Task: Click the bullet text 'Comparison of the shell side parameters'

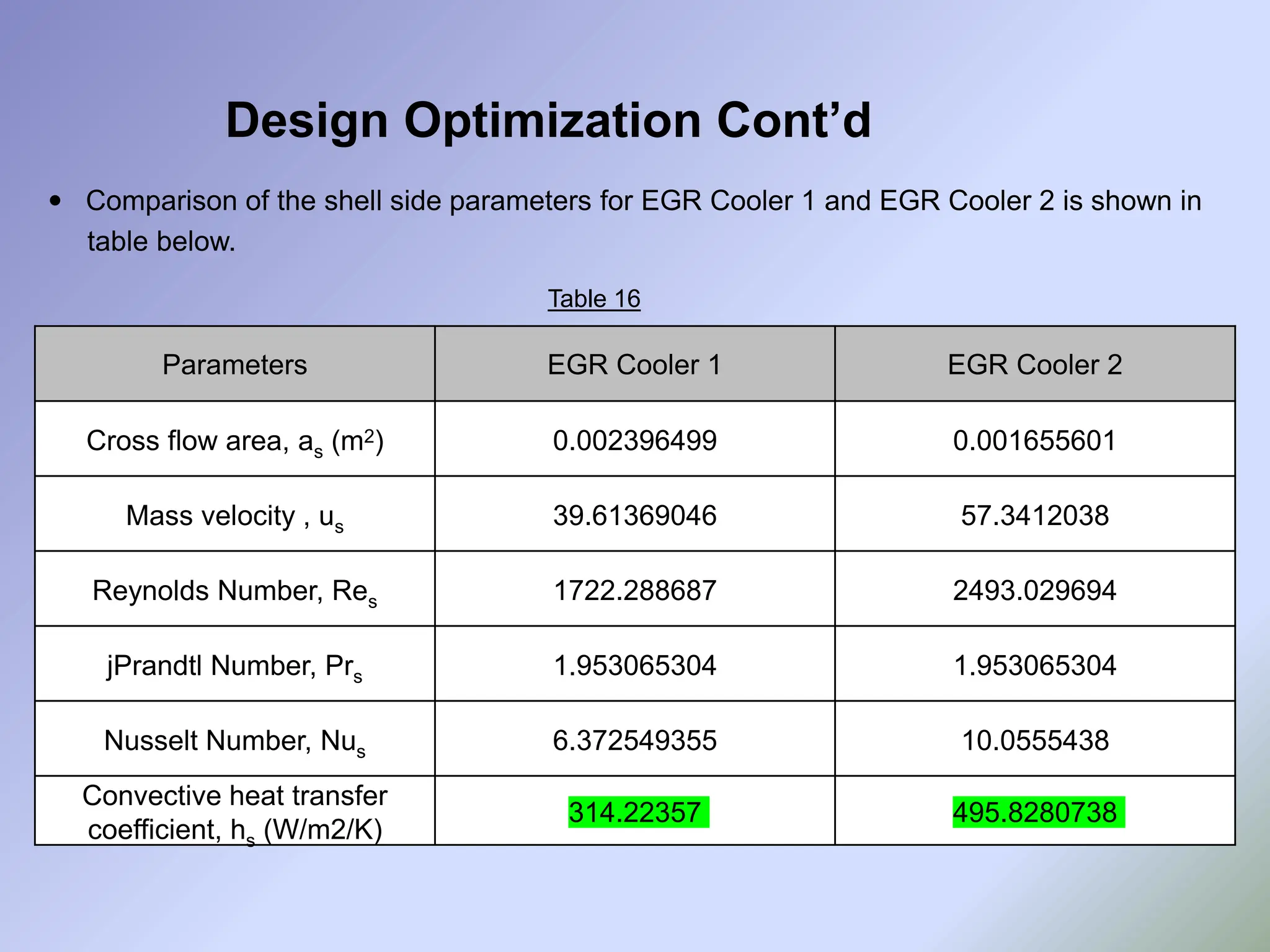Action: [339, 201]
